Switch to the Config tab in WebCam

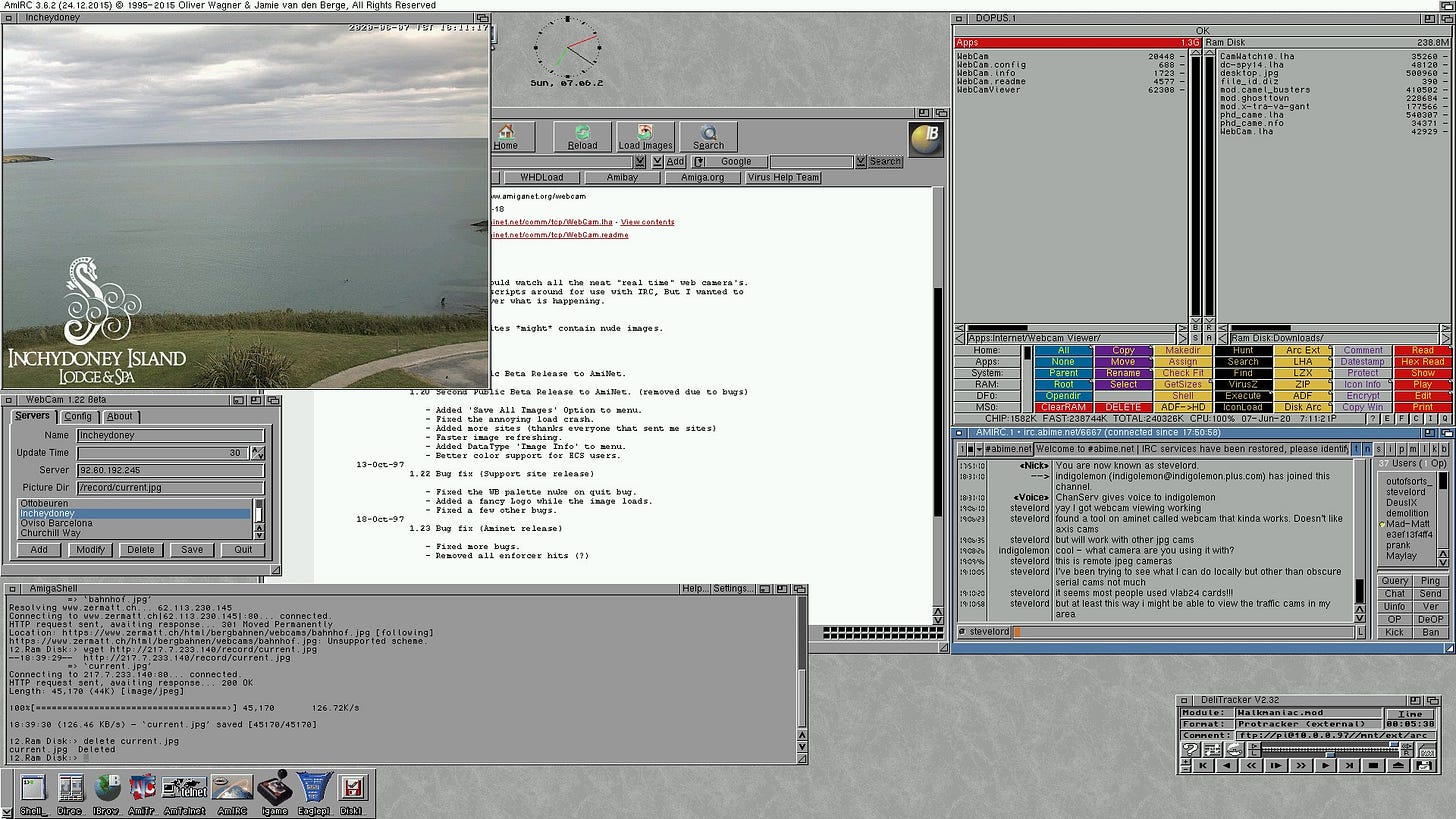(78, 416)
